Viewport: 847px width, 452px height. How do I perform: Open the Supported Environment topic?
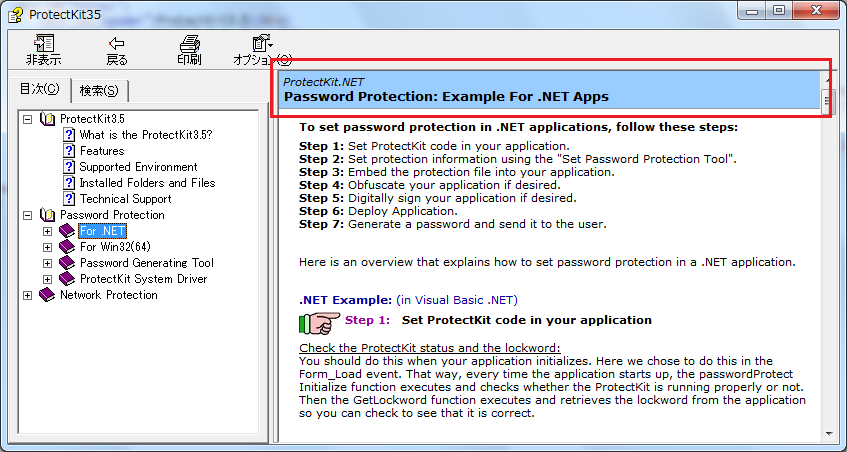[138, 167]
